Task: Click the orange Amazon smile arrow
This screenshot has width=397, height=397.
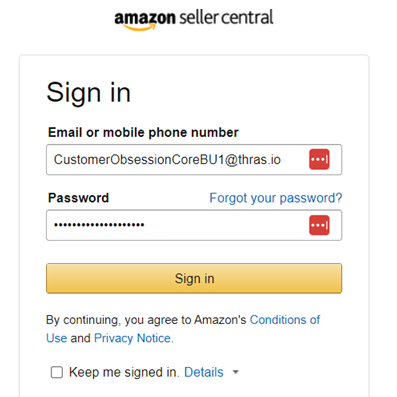Action: 140,28
